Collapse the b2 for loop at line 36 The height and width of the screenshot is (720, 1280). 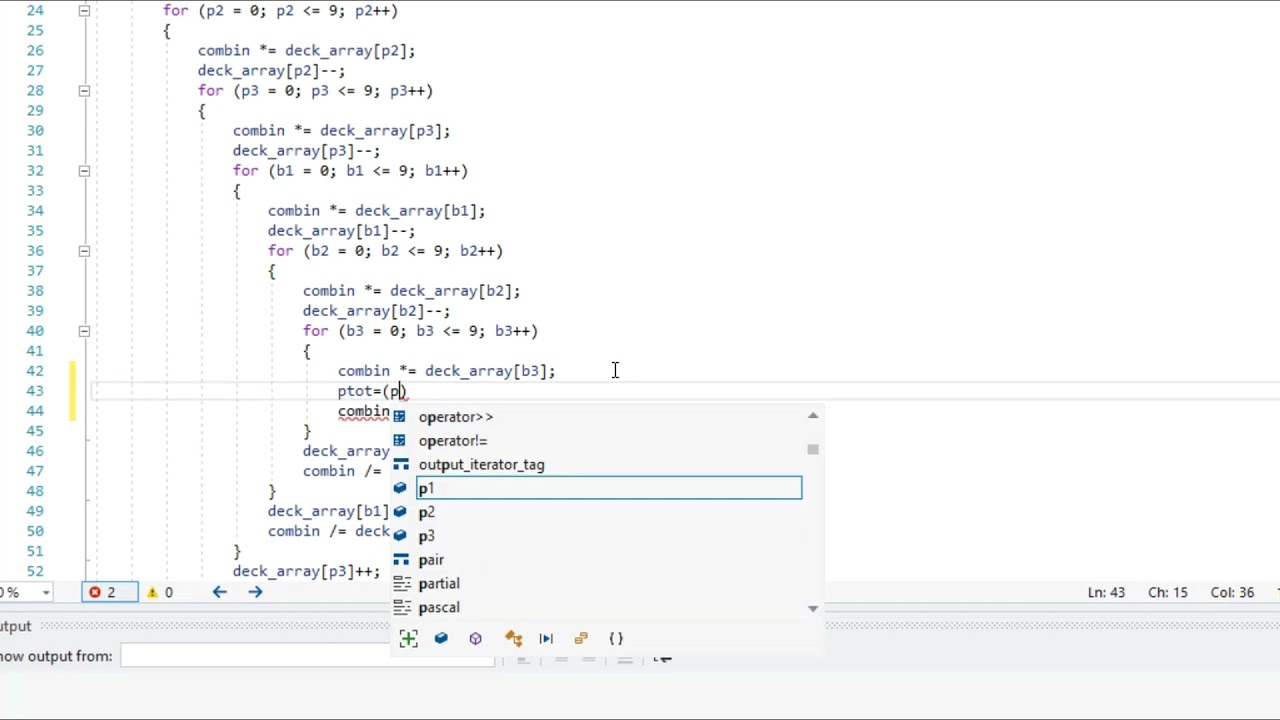(x=84, y=250)
